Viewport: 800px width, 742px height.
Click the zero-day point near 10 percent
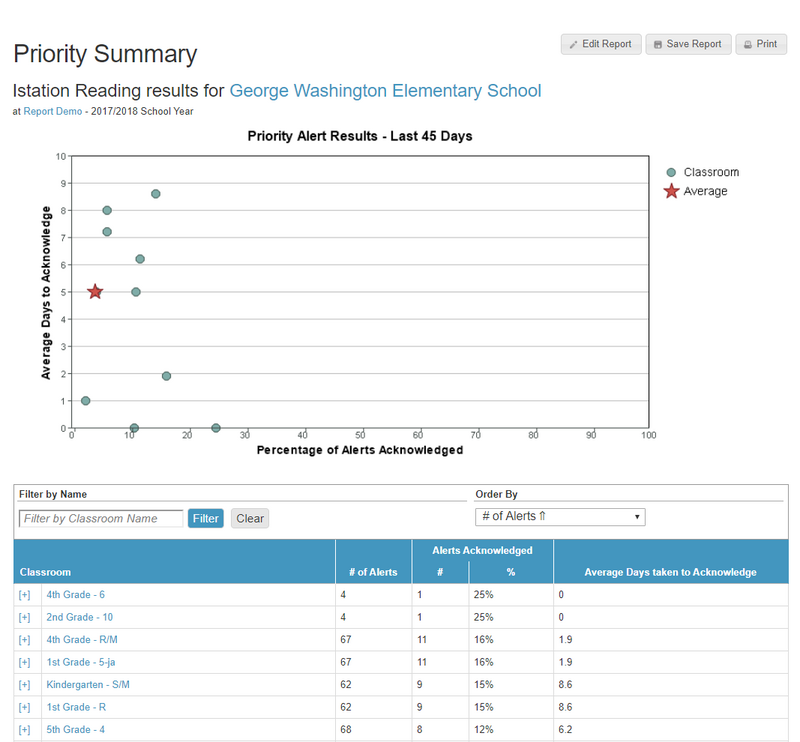(134, 428)
